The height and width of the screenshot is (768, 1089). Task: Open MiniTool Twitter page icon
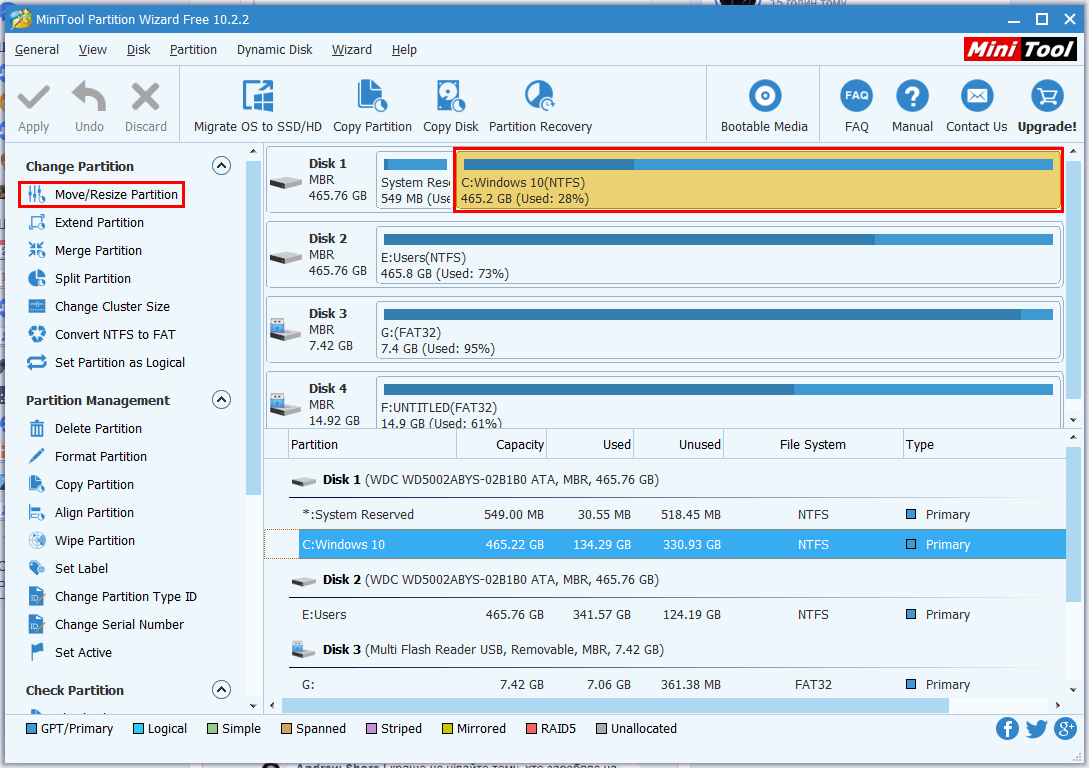pyautogui.click(x=1036, y=728)
